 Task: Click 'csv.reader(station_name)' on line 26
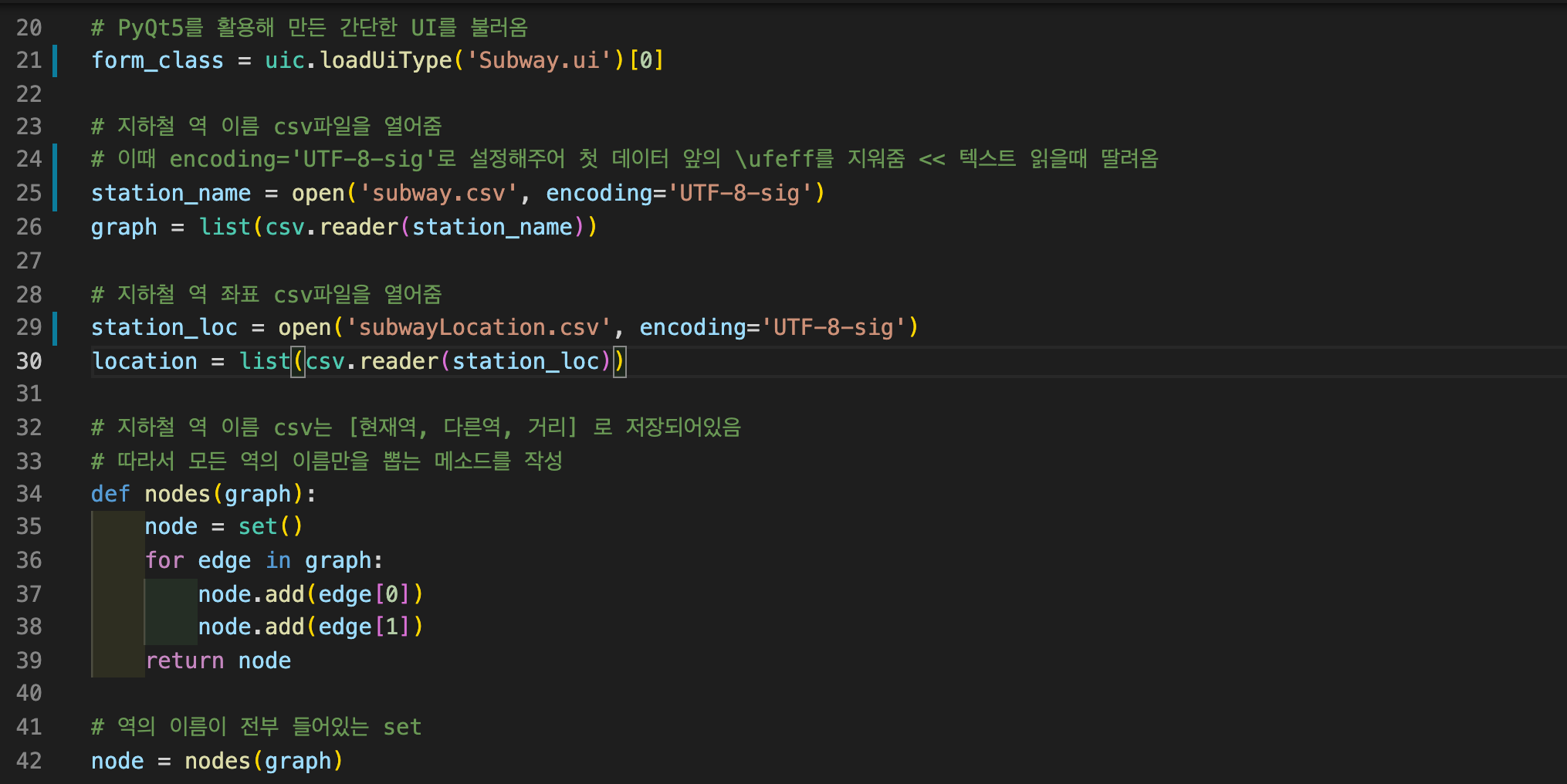tap(425, 227)
